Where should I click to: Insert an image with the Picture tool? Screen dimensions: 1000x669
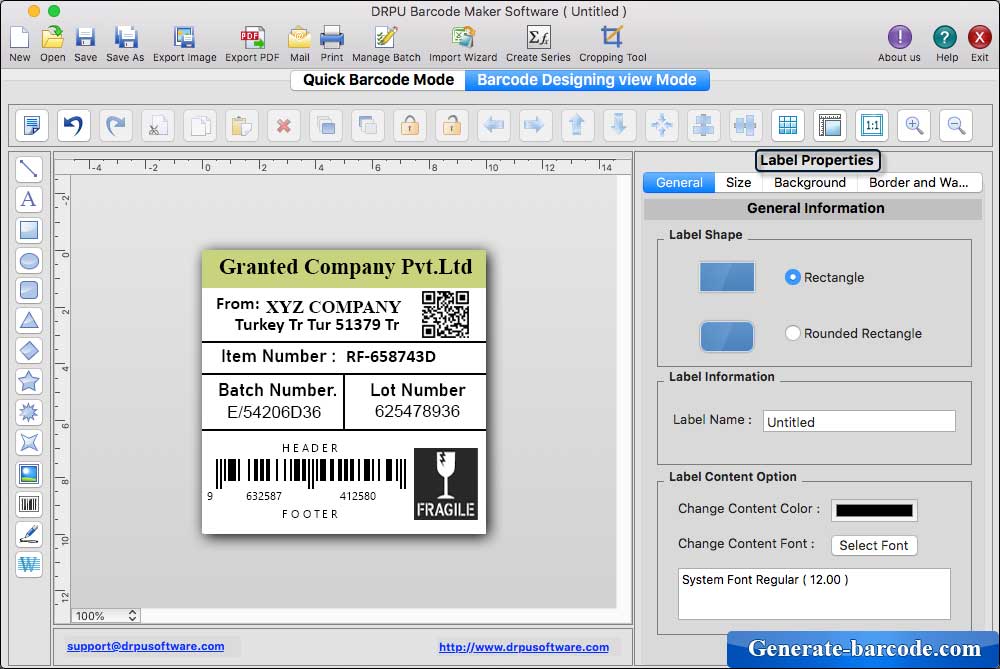[x=29, y=473]
